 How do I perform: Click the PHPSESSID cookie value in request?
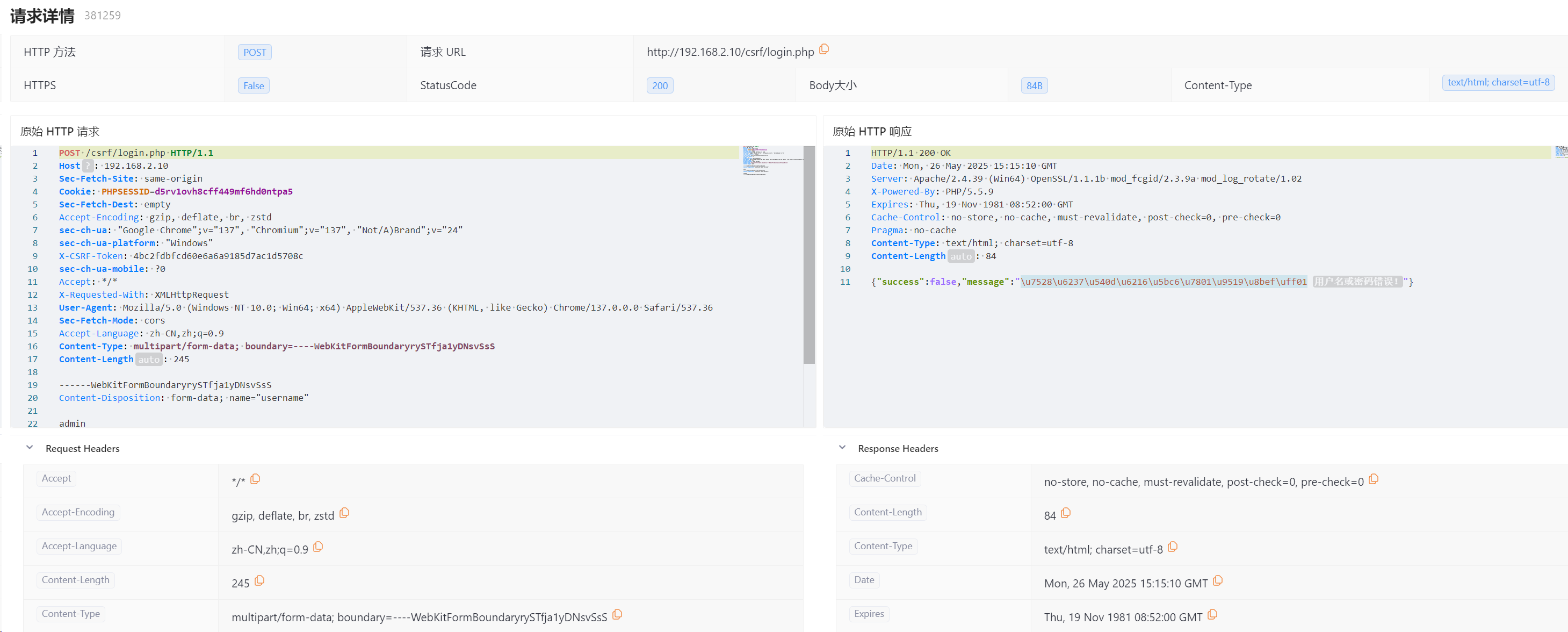click(223, 192)
